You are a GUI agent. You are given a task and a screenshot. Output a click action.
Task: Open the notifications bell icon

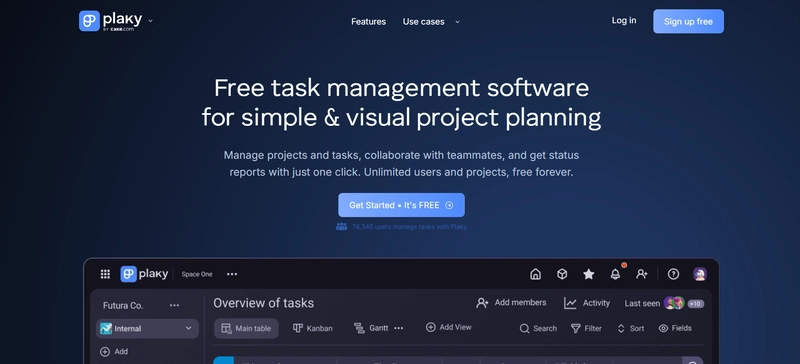click(615, 274)
